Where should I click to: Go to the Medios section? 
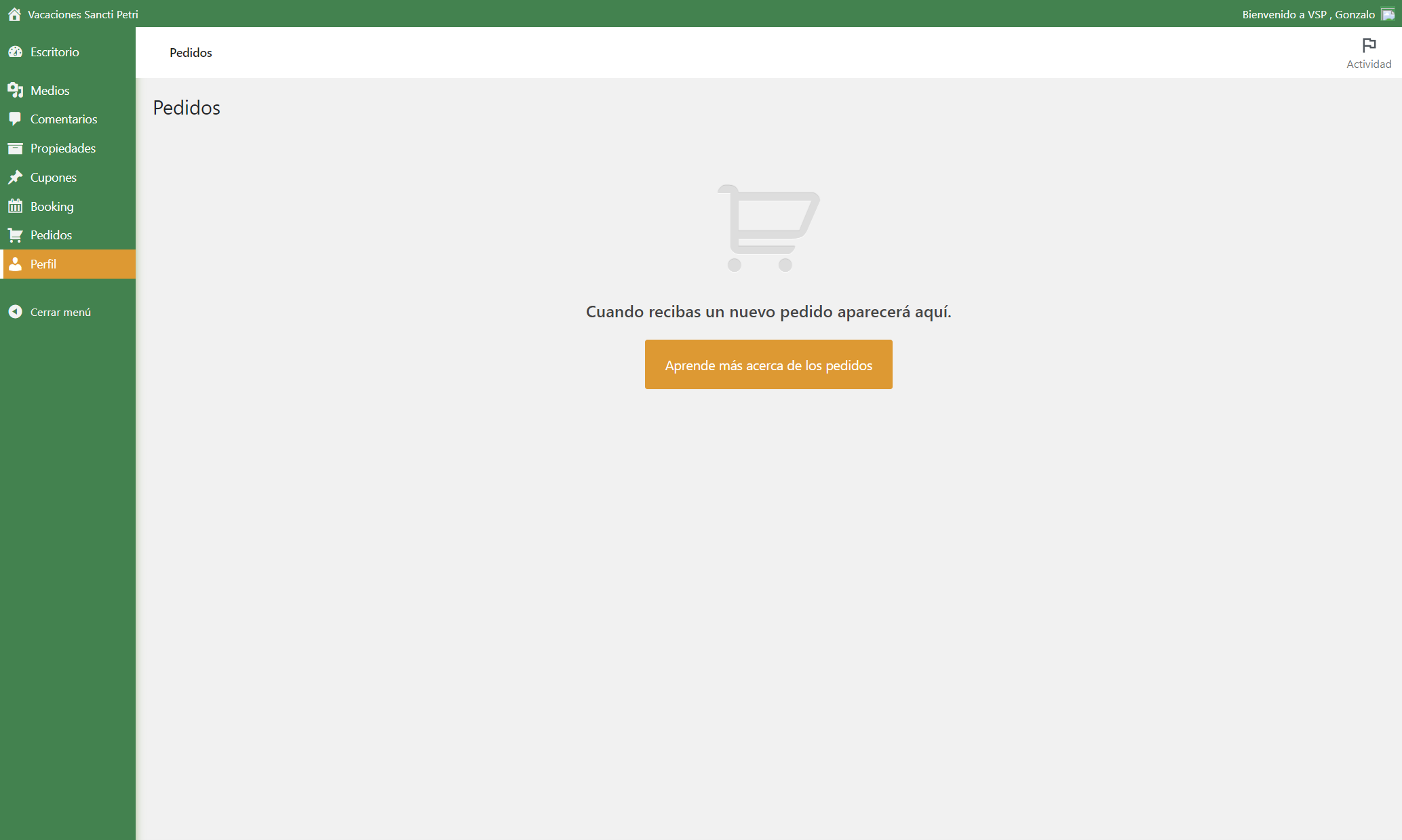pyautogui.click(x=68, y=90)
